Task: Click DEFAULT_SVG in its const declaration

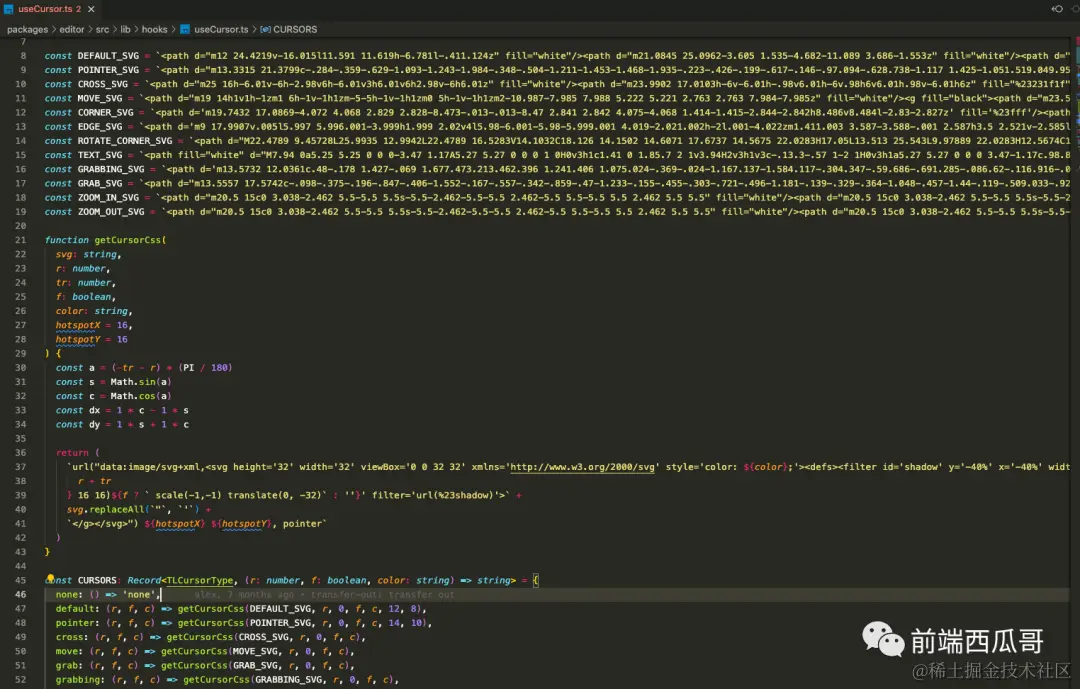Action: (x=108, y=56)
